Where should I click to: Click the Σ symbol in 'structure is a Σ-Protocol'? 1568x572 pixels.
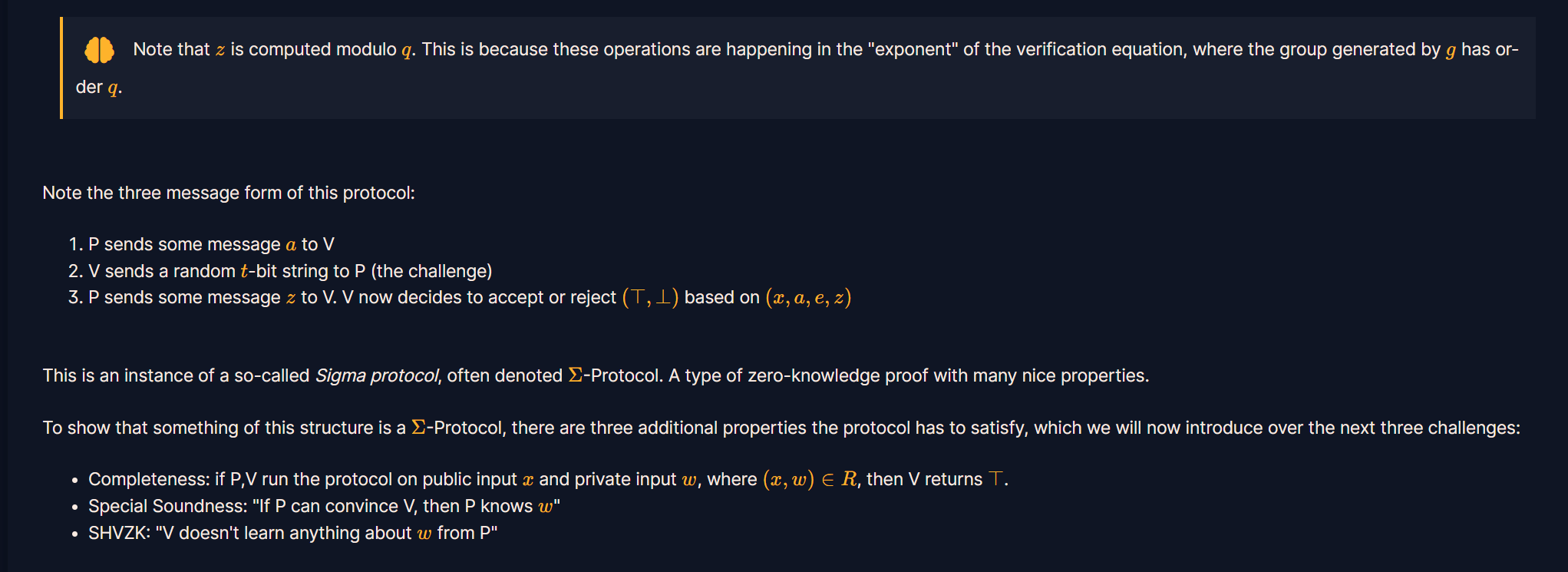coord(418,428)
